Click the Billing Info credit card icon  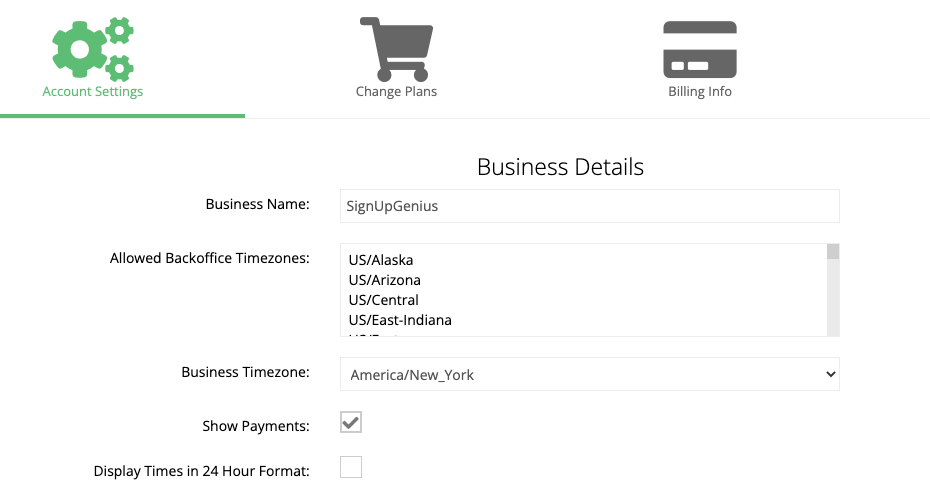700,50
